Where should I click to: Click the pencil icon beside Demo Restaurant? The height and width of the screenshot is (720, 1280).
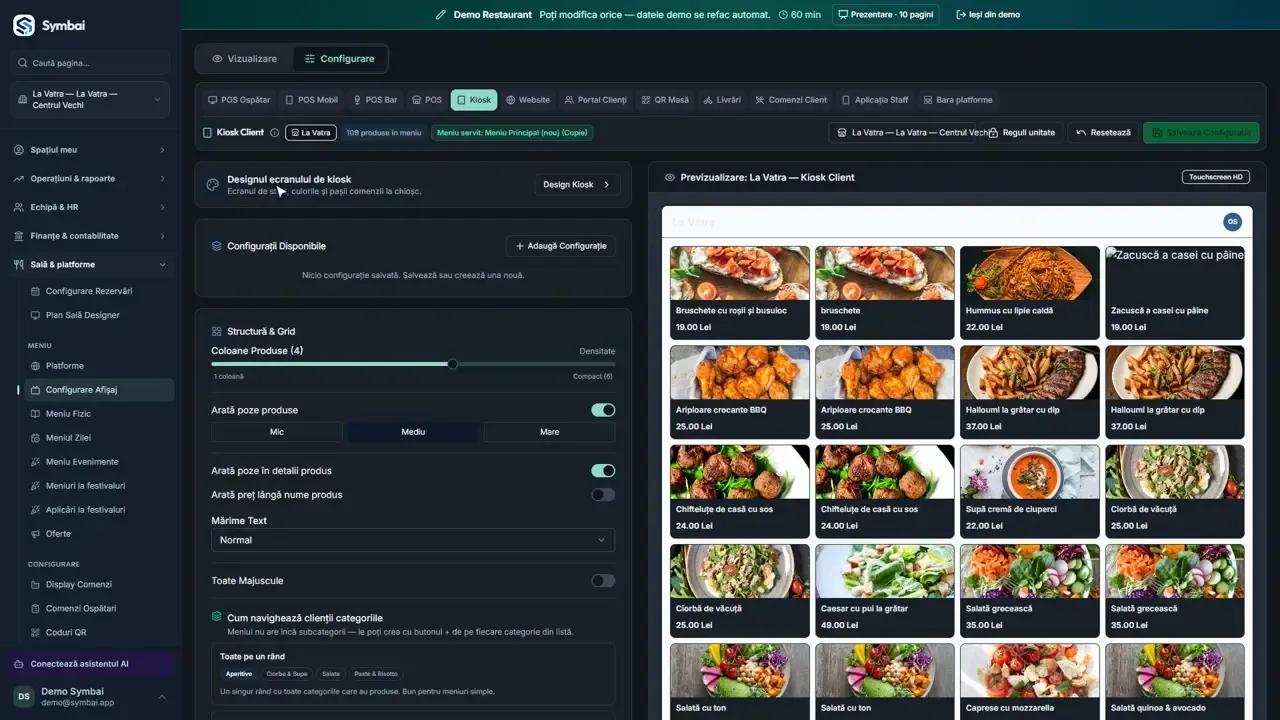point(441,15)
